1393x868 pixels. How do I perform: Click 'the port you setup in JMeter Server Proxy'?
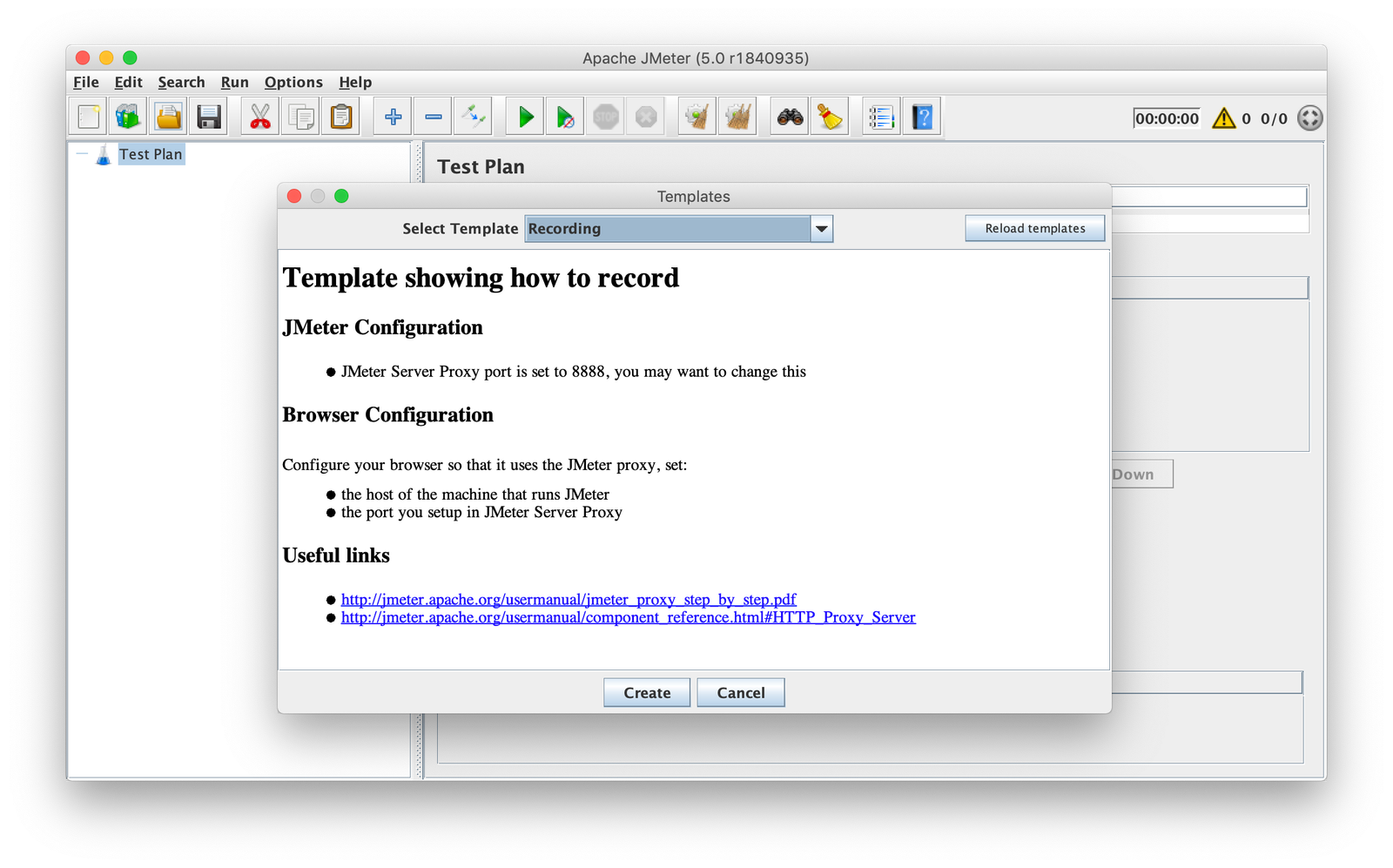click(481, 512)
